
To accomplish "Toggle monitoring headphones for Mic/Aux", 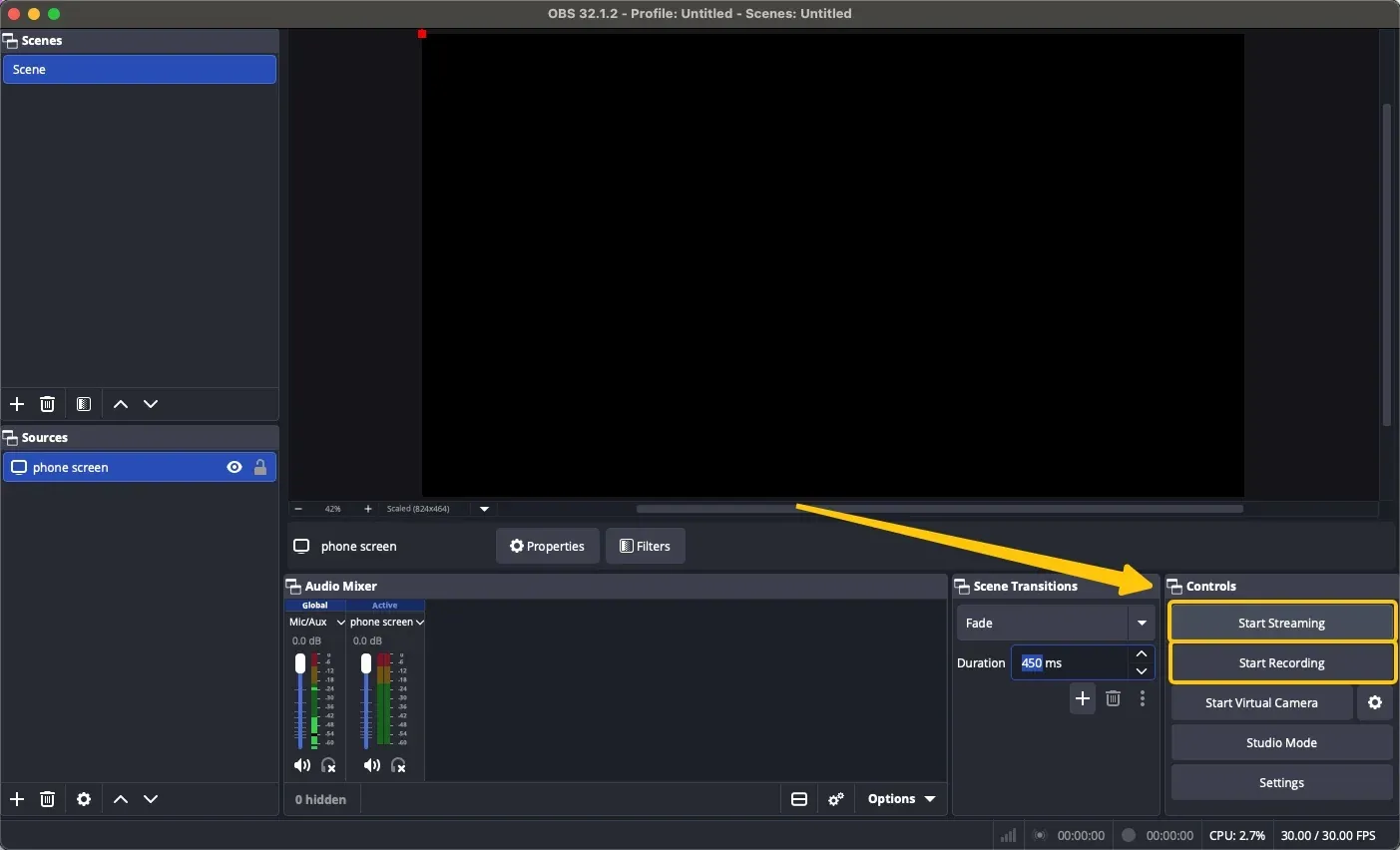I will [x=329, y=765].
